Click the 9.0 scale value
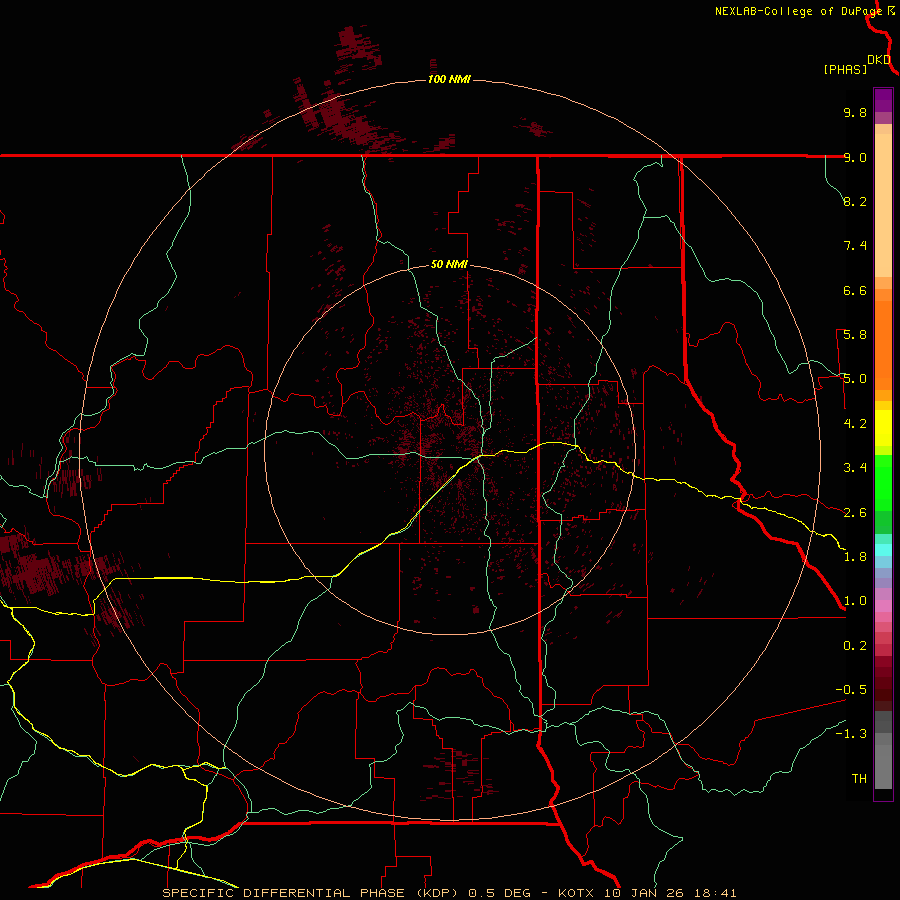Screen dimensions: 900x900 (x=855, y=157)
